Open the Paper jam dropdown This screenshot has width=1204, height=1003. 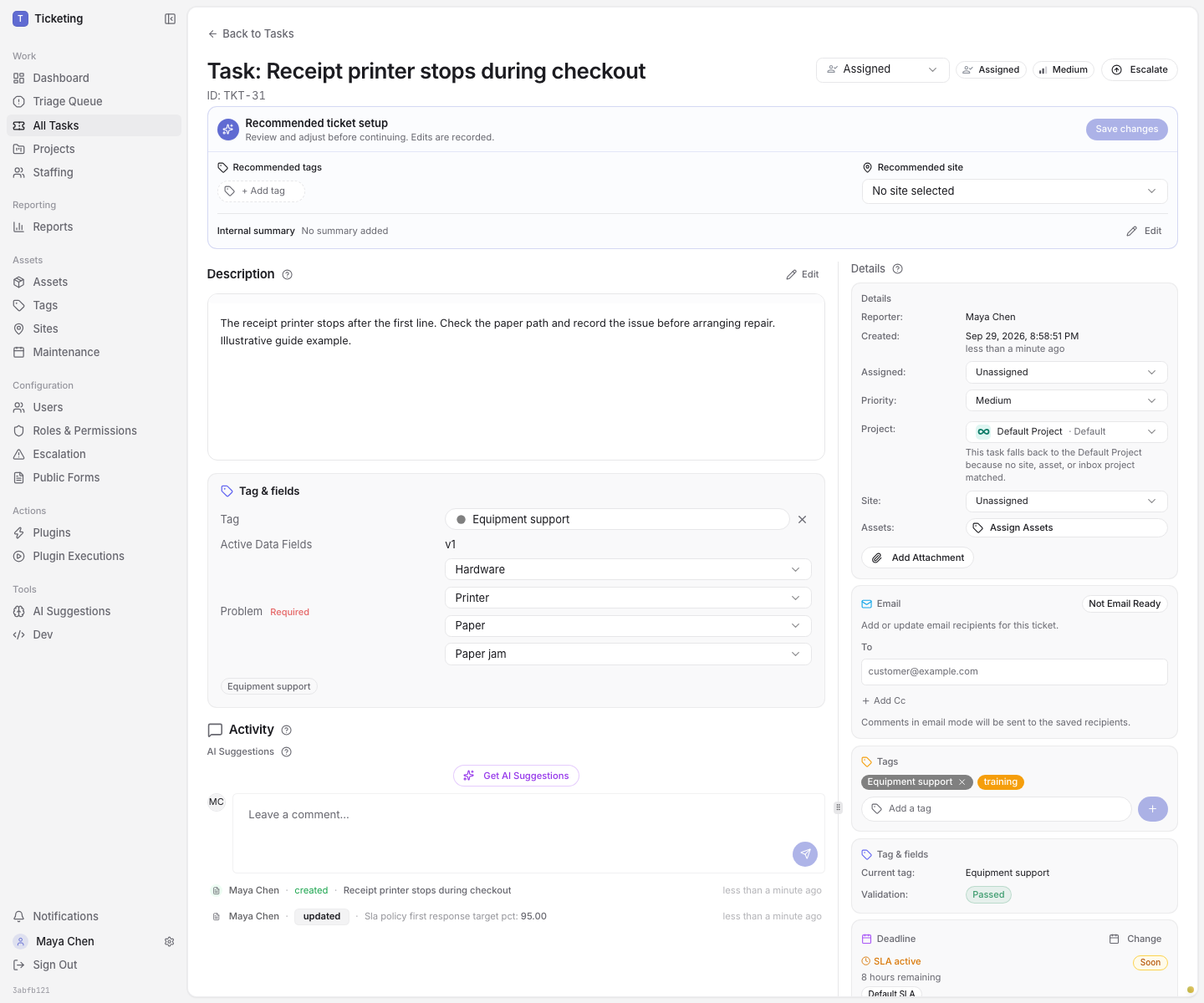[x=628, y=654]
